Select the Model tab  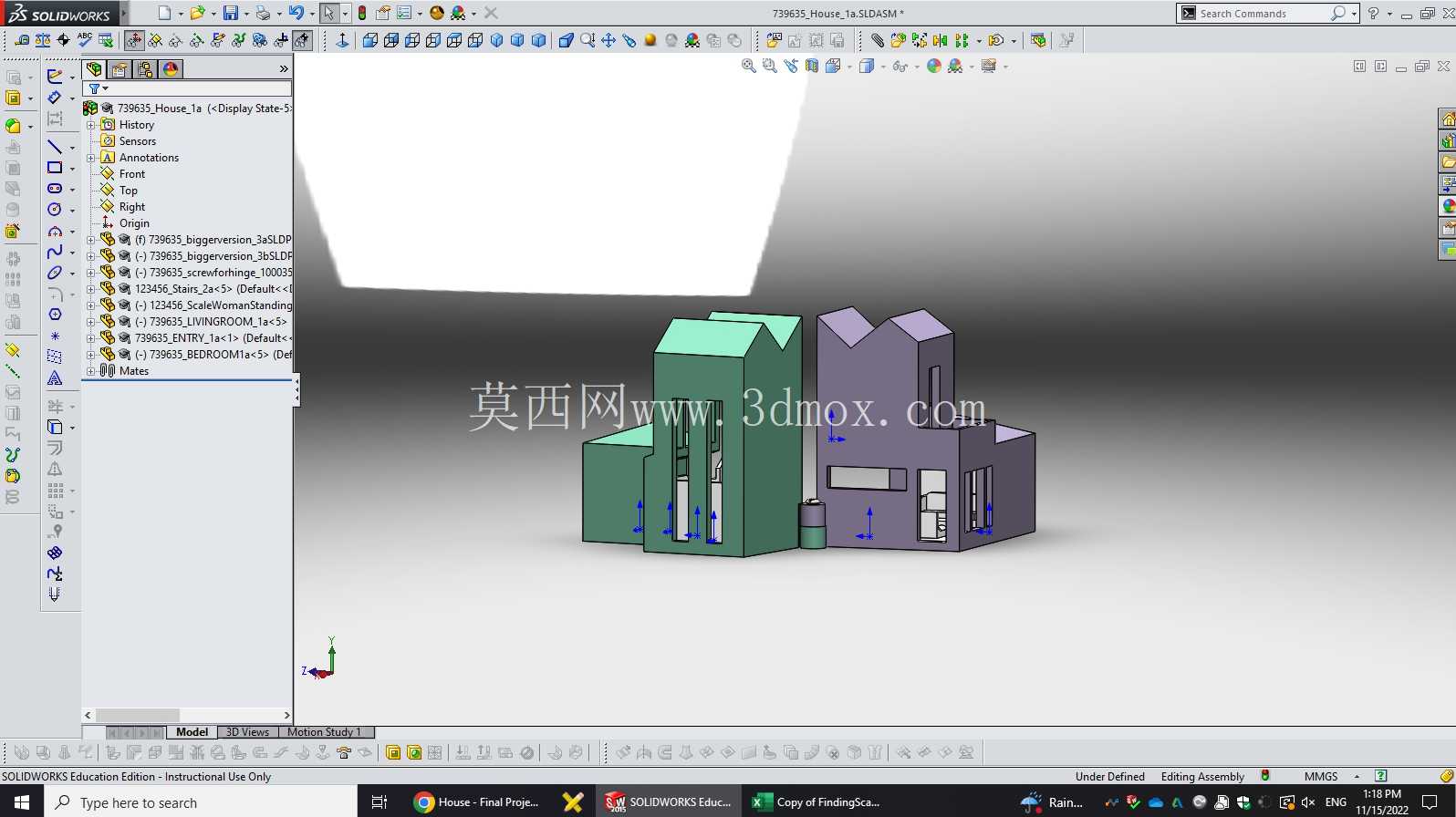[x=192, y=732]
